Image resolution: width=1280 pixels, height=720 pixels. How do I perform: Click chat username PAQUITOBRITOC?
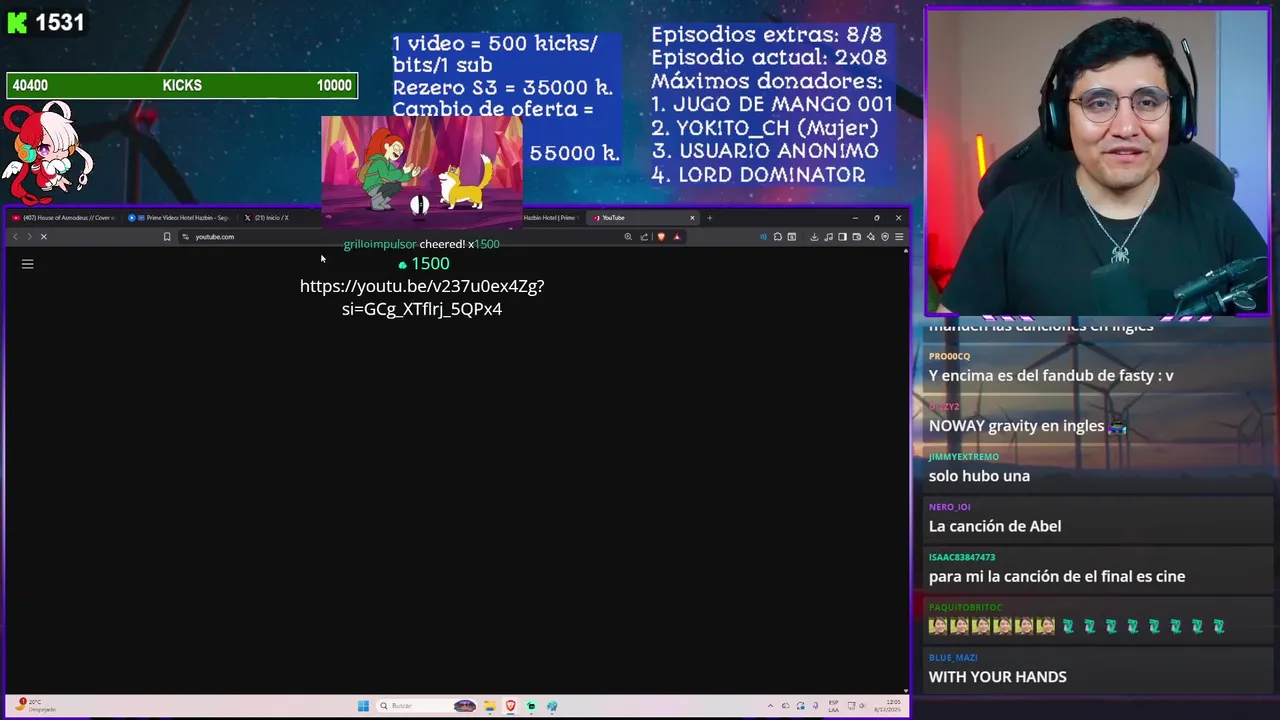click(965, 607)
